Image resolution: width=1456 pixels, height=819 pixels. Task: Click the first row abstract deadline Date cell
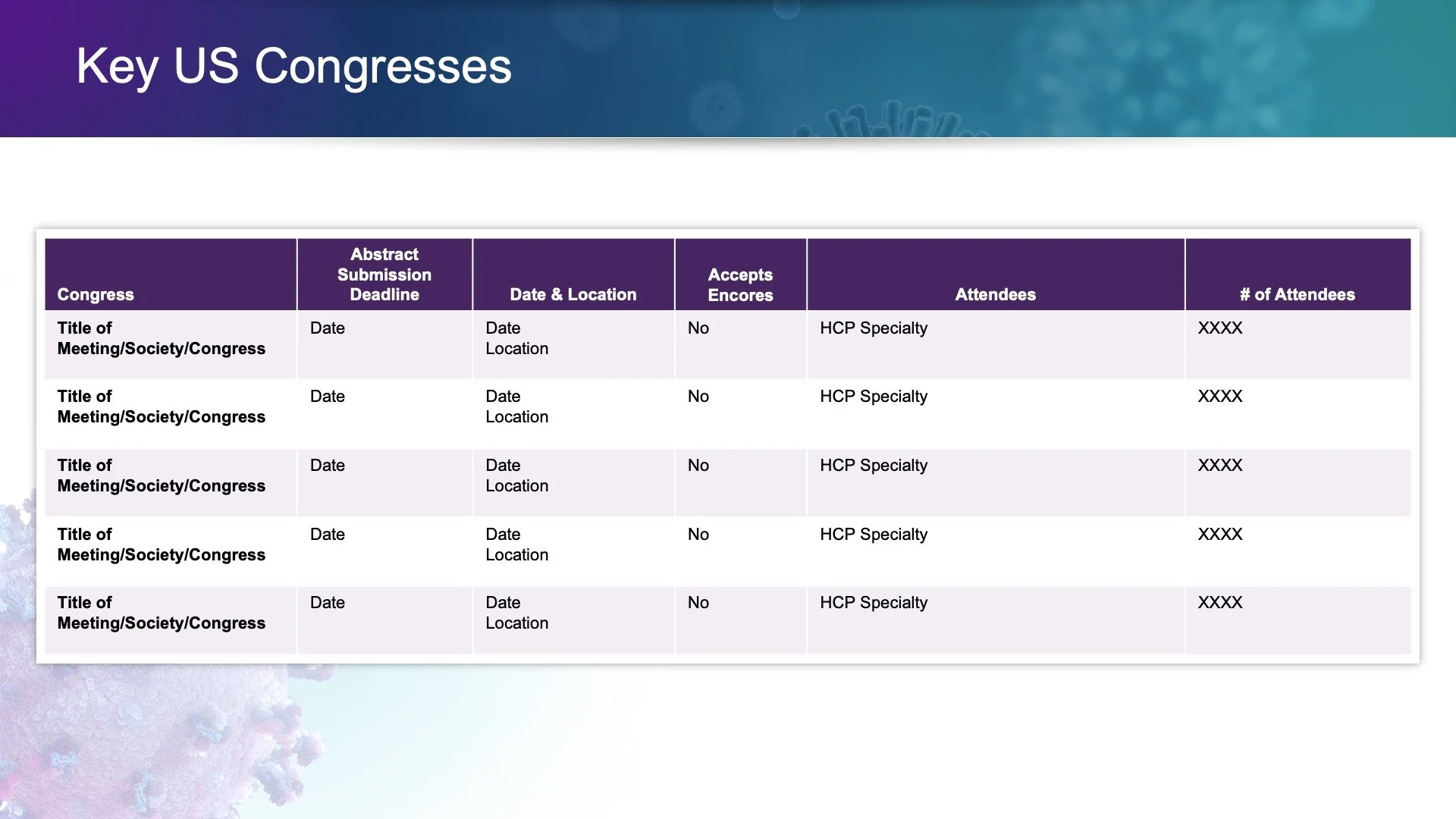[x=328, y=328]
